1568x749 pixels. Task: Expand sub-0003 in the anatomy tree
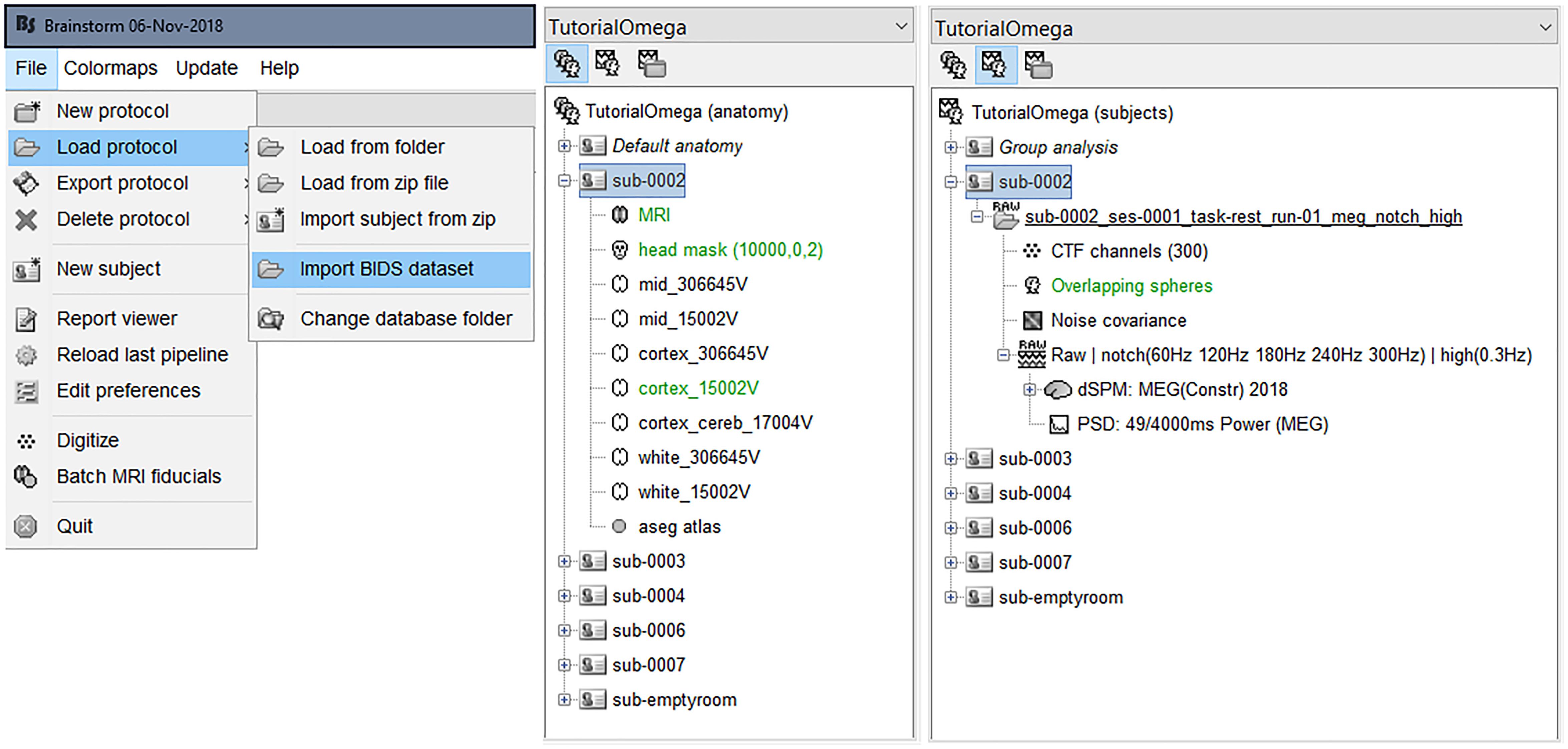tap(564, 561)
